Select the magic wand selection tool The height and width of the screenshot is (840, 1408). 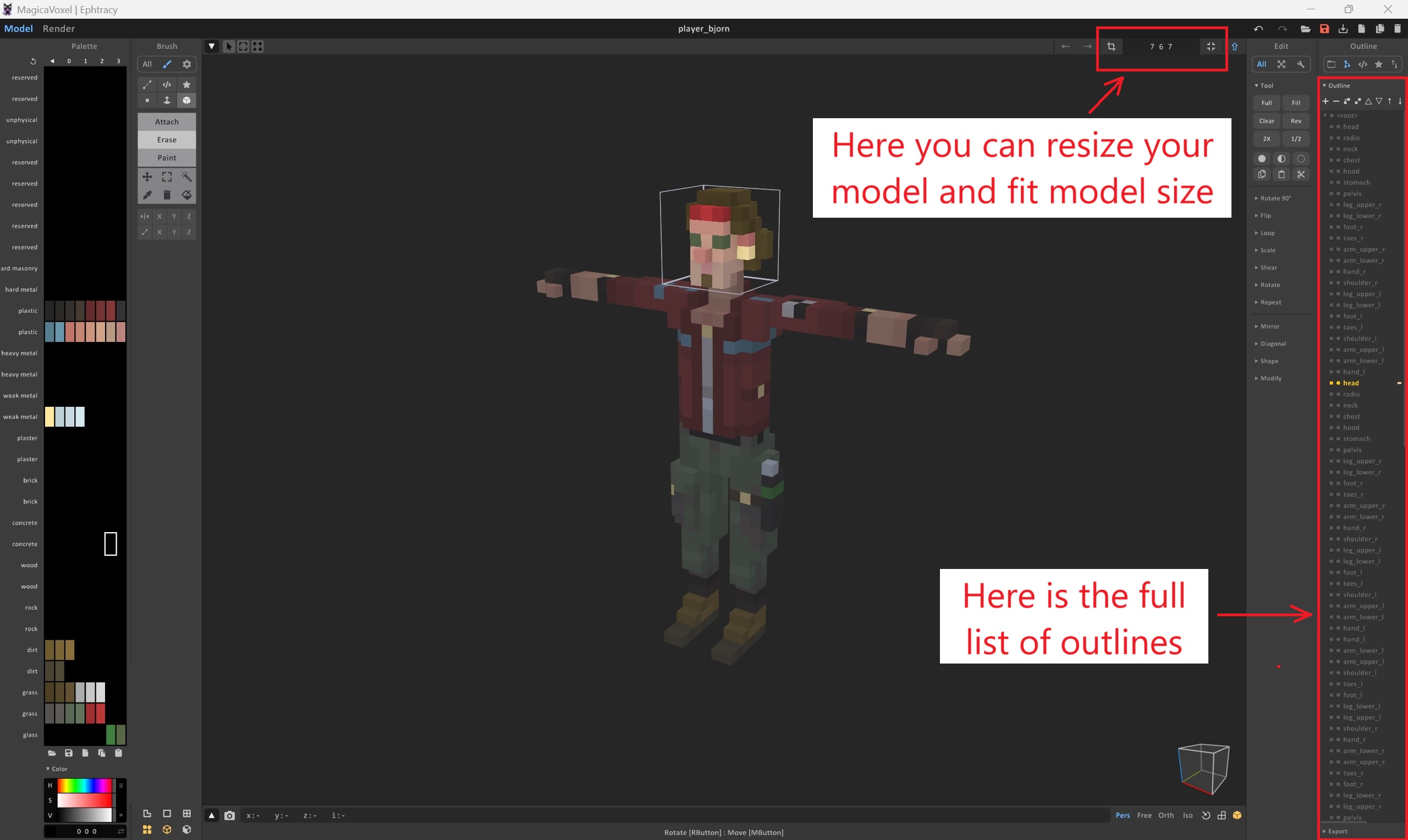(186, 176)
